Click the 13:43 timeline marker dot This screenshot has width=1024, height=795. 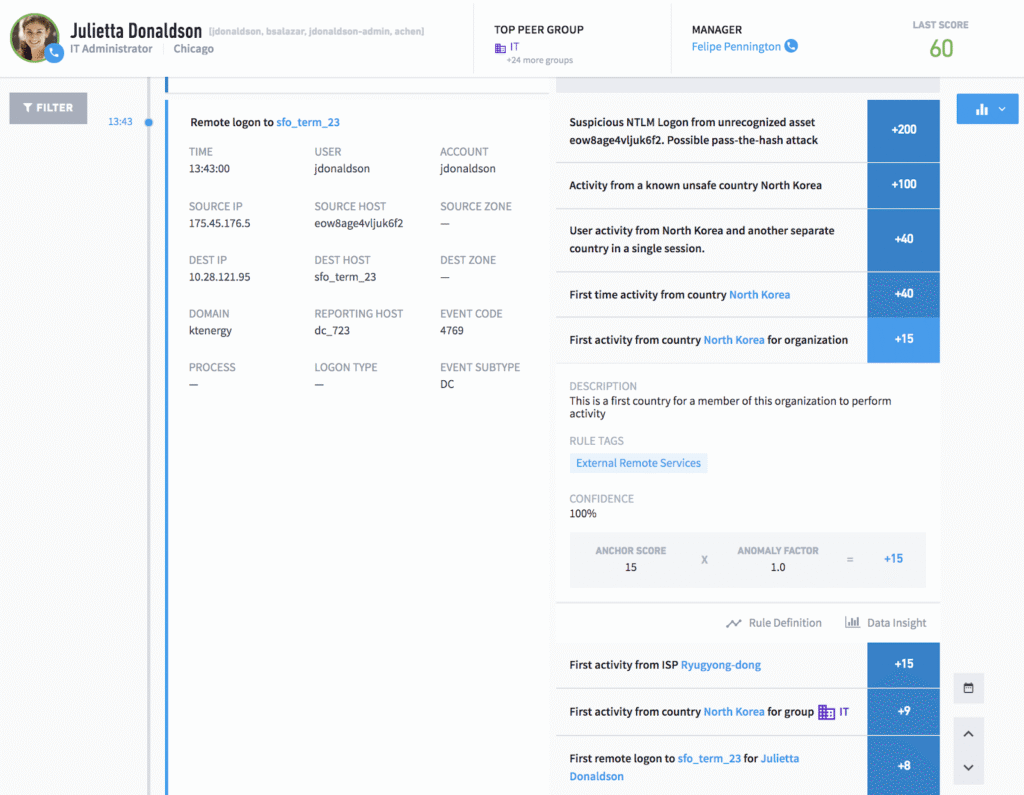(149, 122)
